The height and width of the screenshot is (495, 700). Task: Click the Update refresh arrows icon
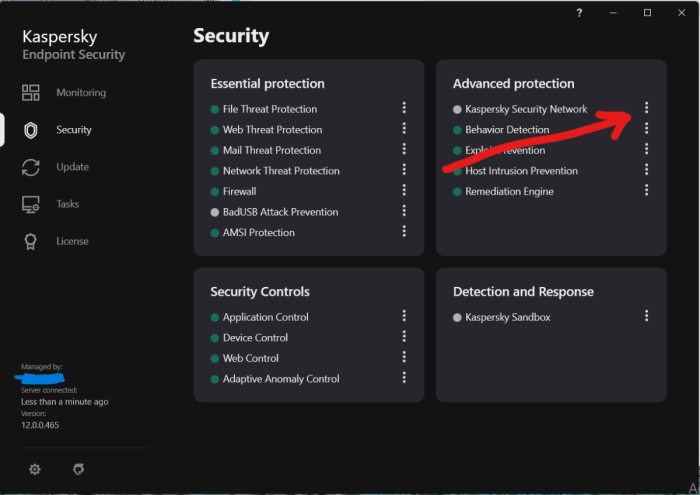click(x=31, y=167)
